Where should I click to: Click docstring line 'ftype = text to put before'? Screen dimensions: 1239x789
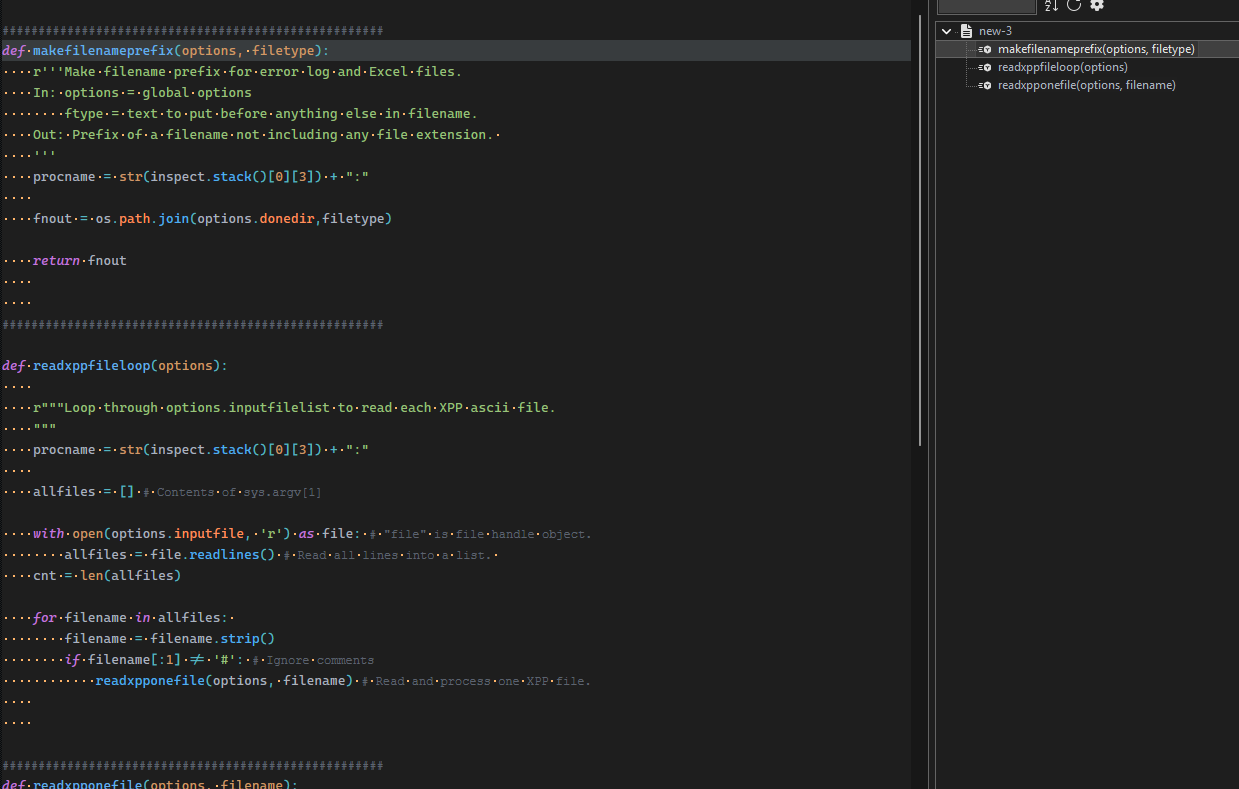click(271, 114)
